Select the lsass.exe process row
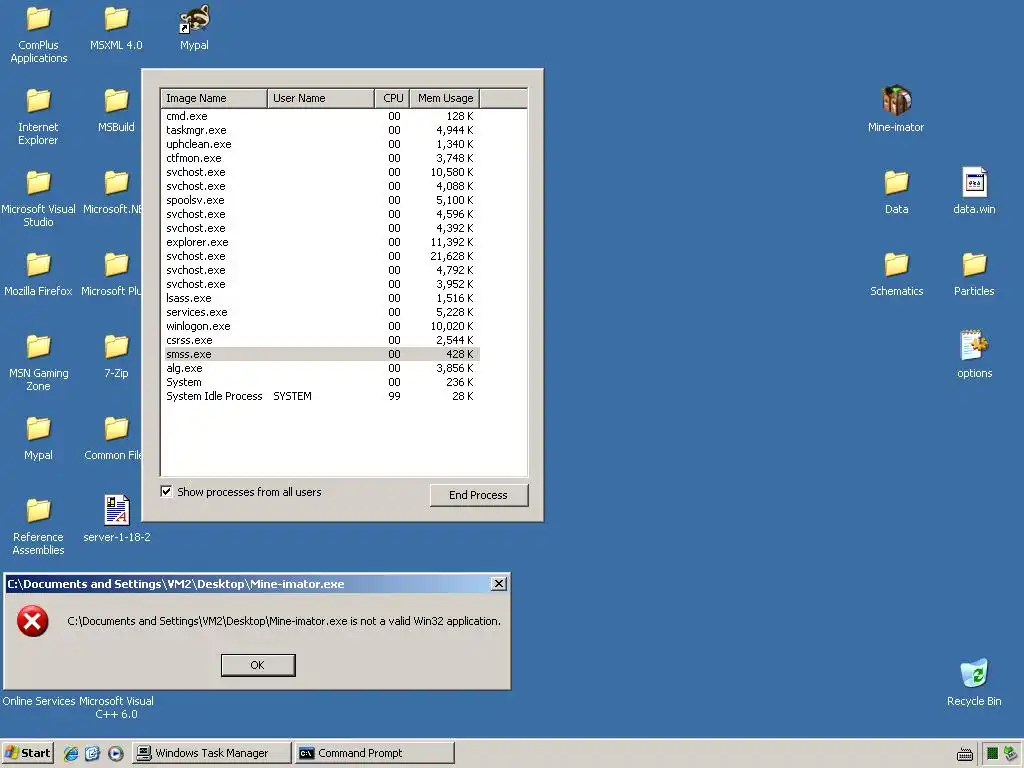Image resolution: width=1024 pixels, height=768 pixels. coord(321,298)
